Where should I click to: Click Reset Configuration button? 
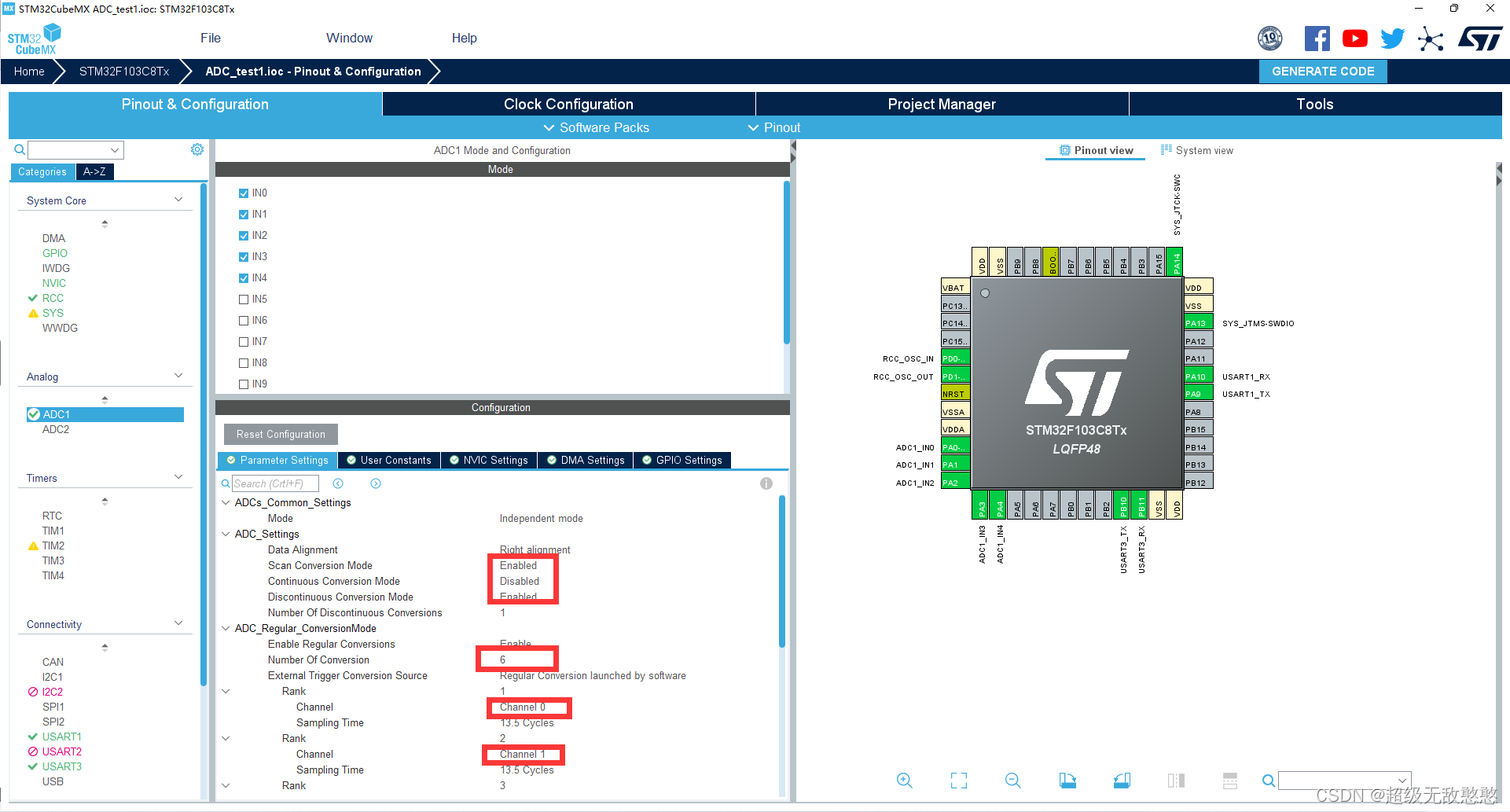point(281,434)
